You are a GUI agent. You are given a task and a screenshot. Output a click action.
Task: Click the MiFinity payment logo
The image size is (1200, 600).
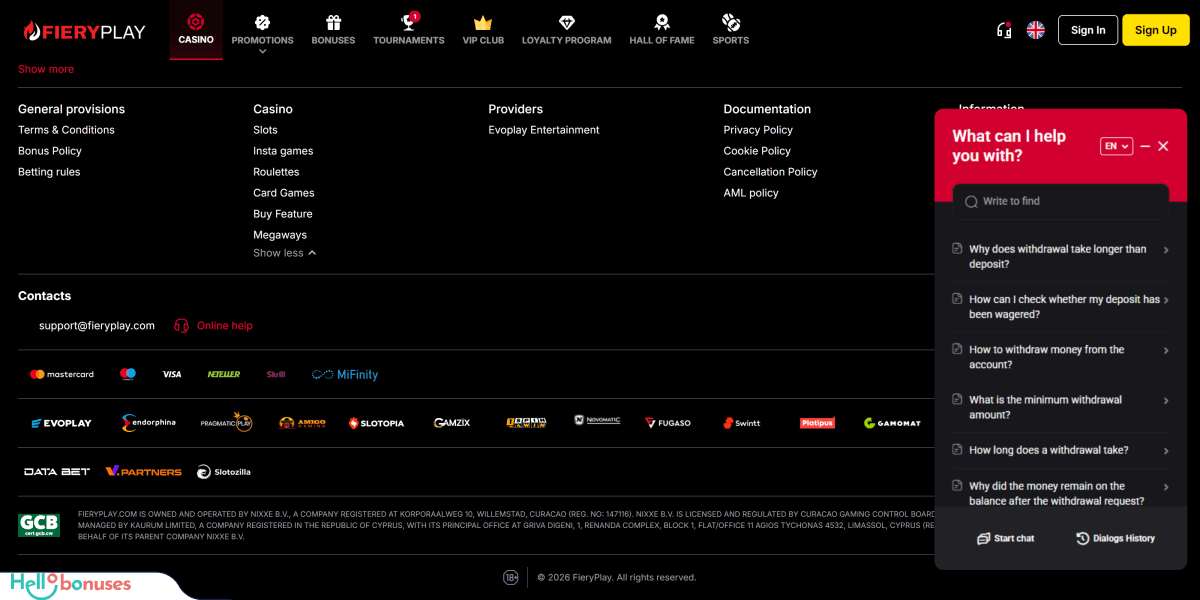pyautogui.click(x=345, y=374)
